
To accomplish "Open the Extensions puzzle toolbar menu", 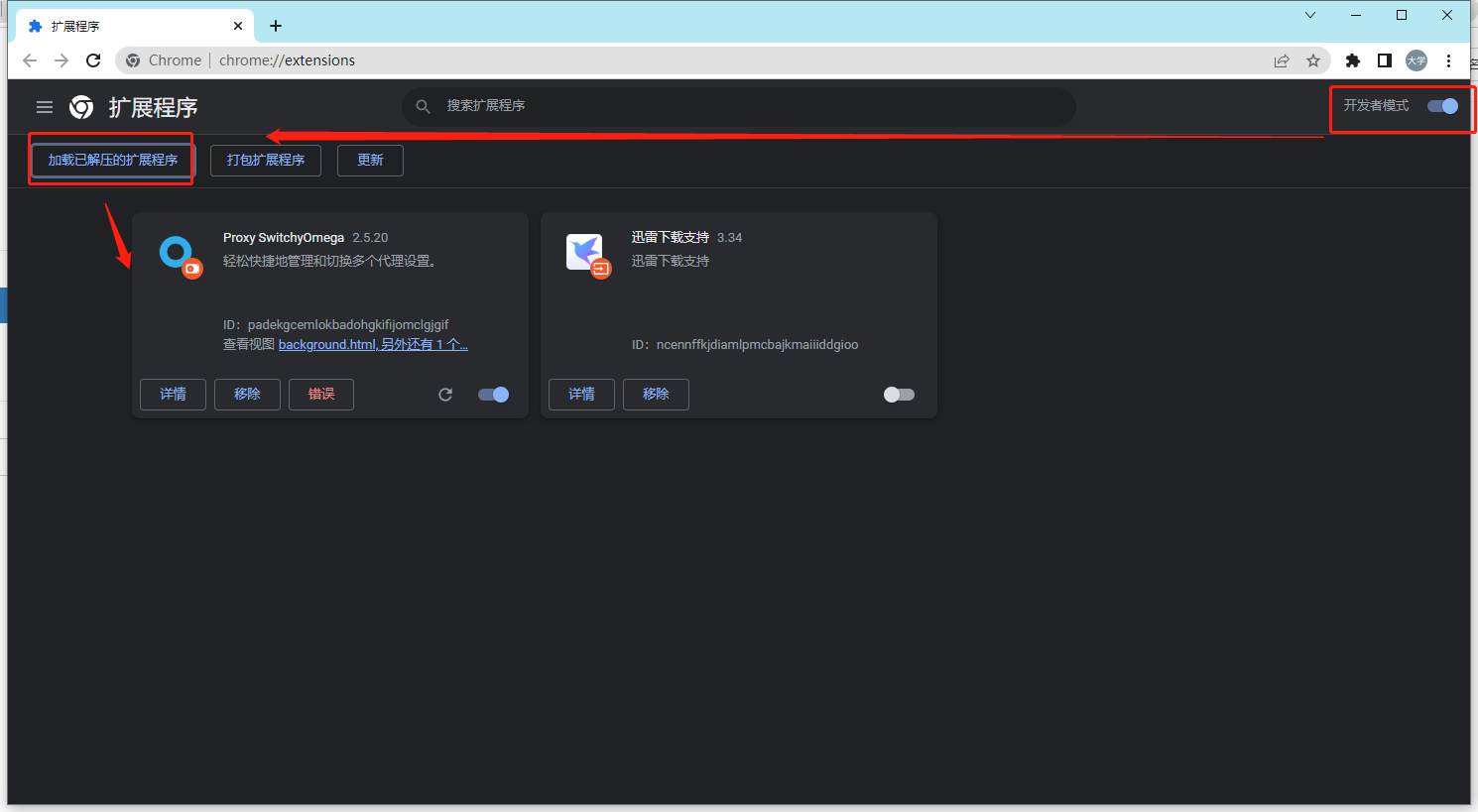I will tap(1353, 60).
